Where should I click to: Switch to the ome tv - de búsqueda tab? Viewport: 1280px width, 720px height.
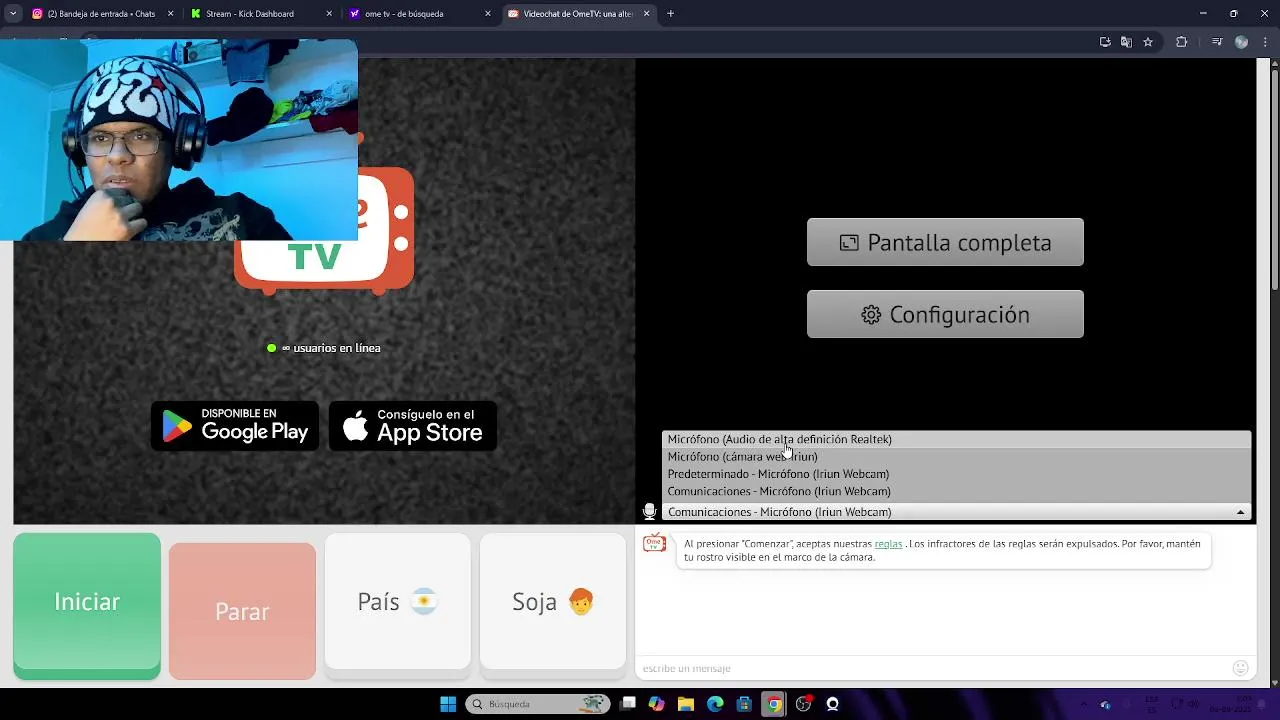click(x=417, y=14)
